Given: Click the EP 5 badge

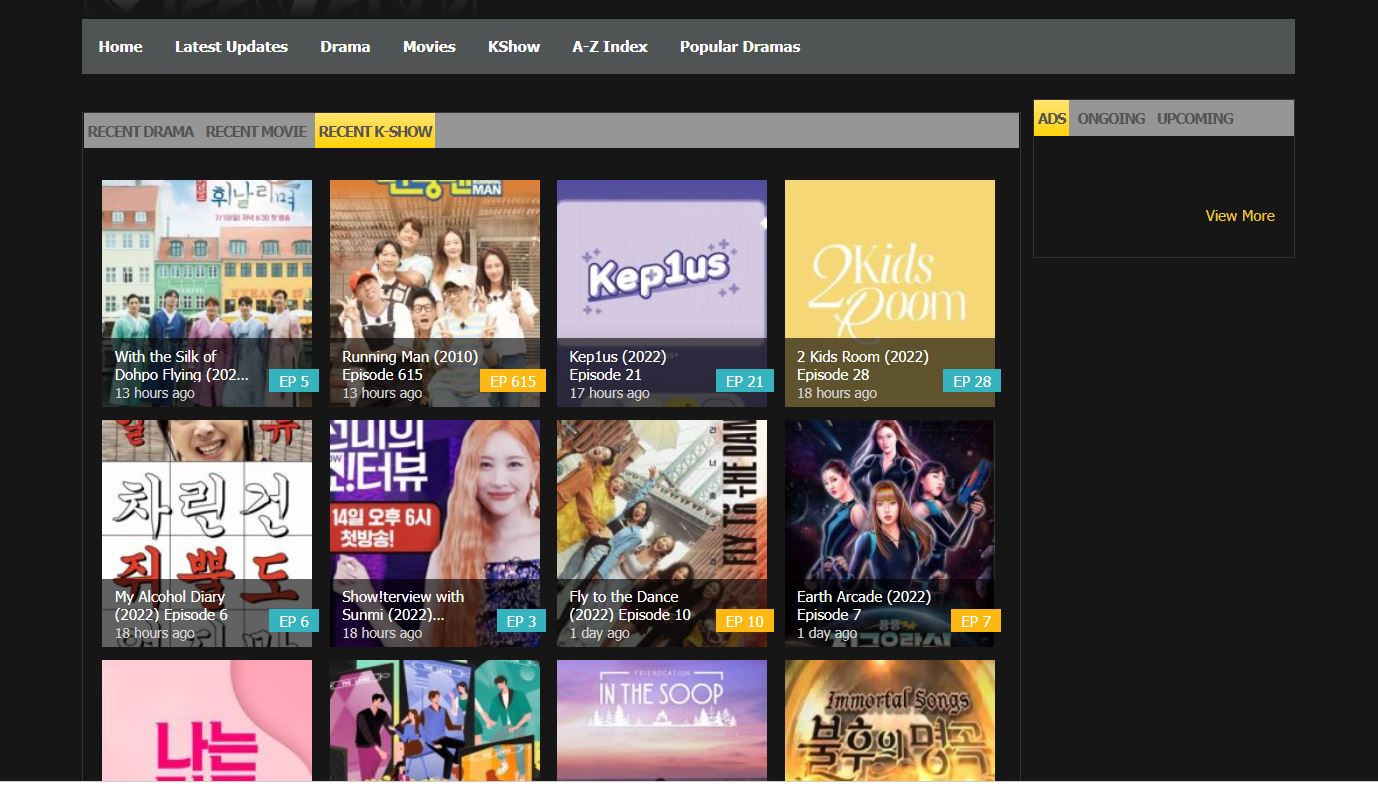Looking at the screenshot, I should pos(294,381).
